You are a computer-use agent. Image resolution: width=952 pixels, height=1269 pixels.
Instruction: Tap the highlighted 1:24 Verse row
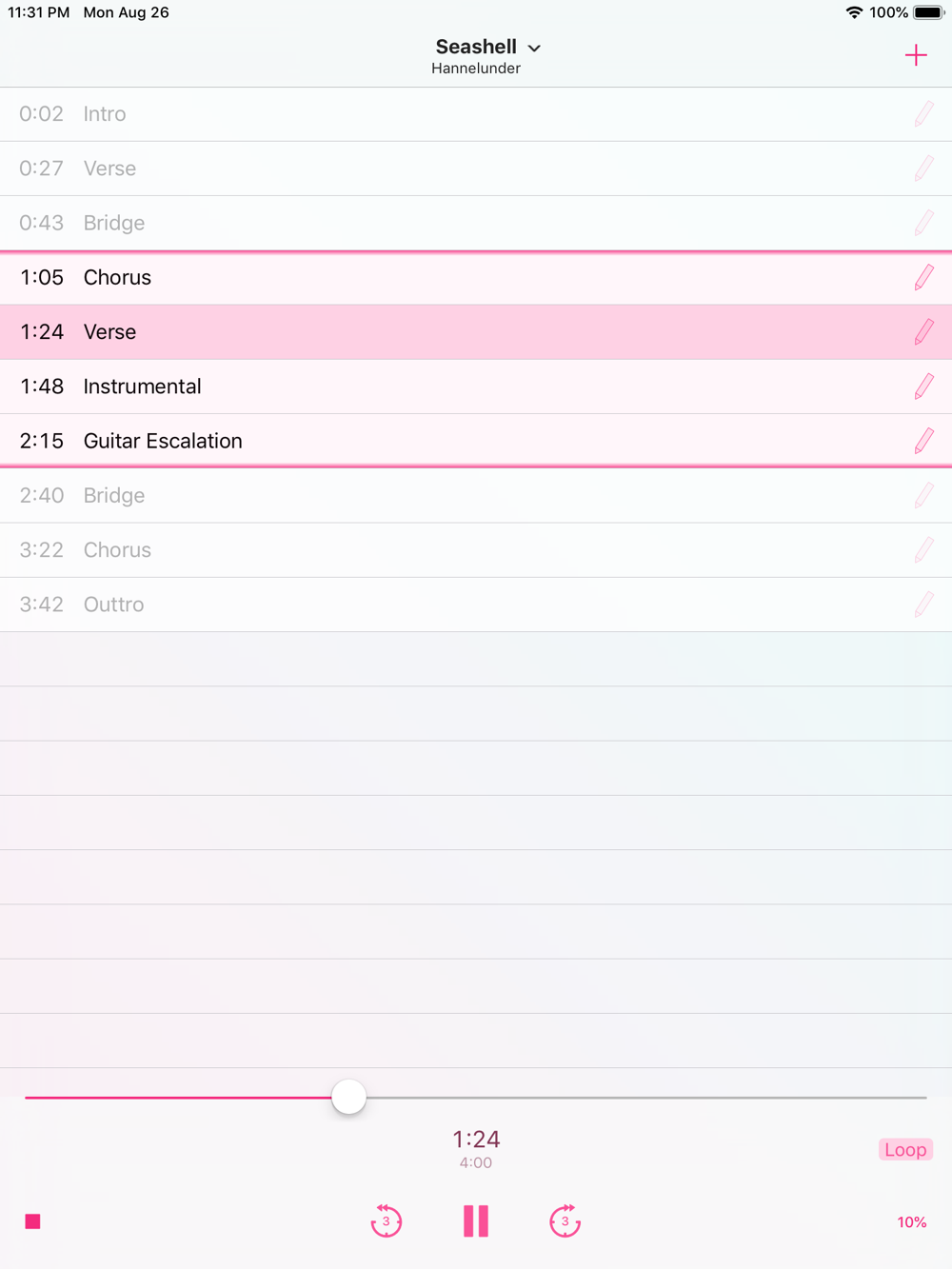[476, 332]
